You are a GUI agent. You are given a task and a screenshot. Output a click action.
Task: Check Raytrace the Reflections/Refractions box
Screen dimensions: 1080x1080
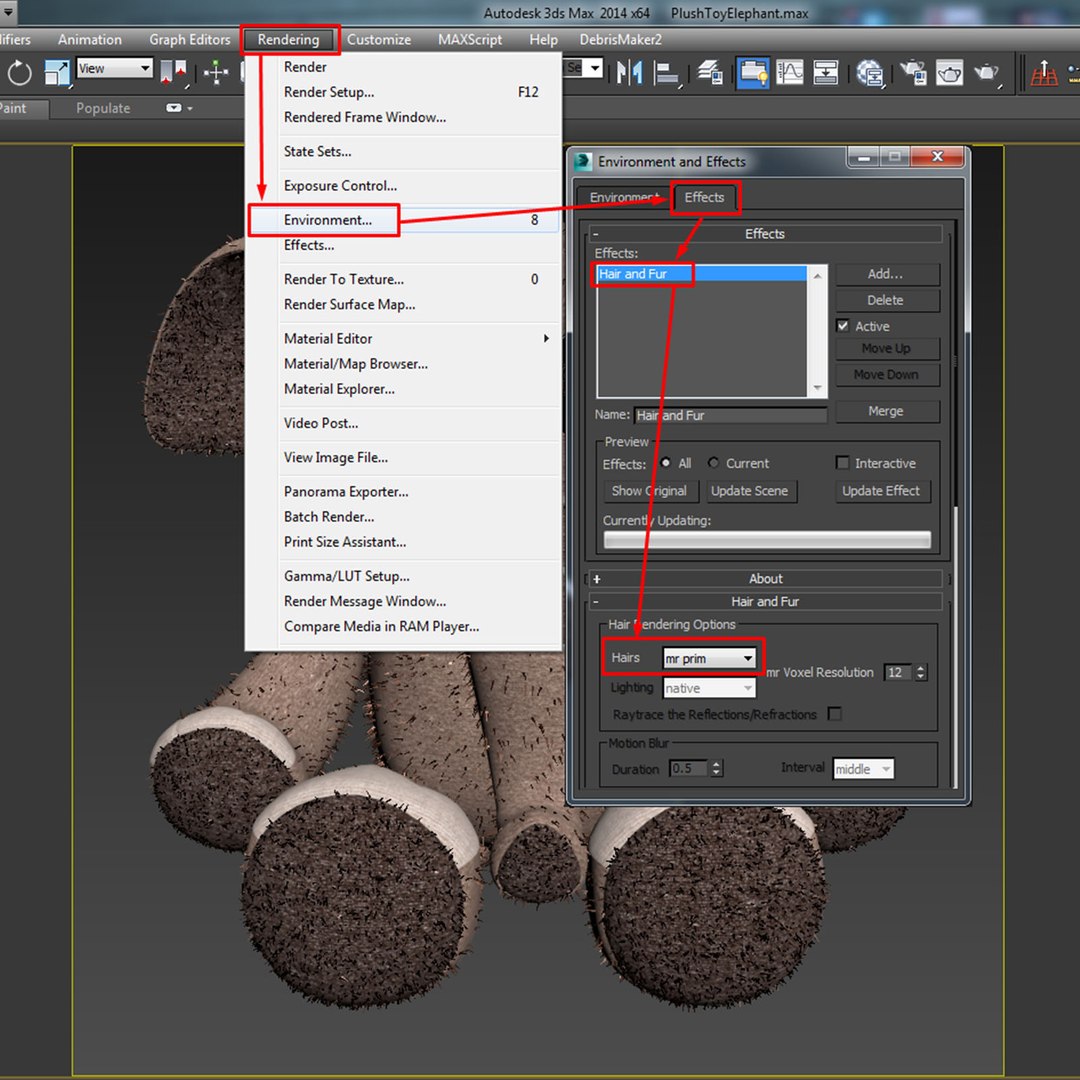[x=835, y=714]
